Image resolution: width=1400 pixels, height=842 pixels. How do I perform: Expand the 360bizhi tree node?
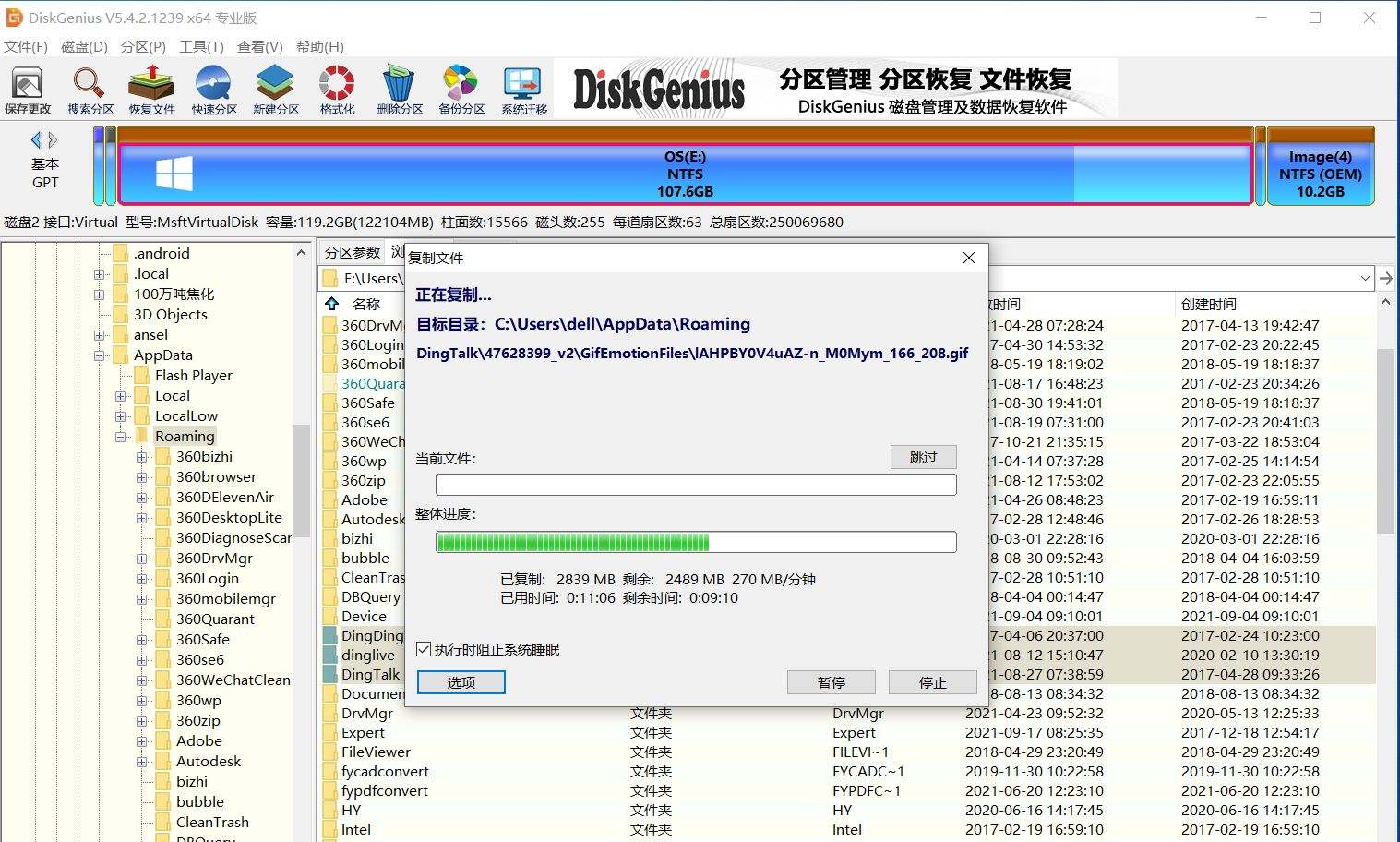click(142, 457)
